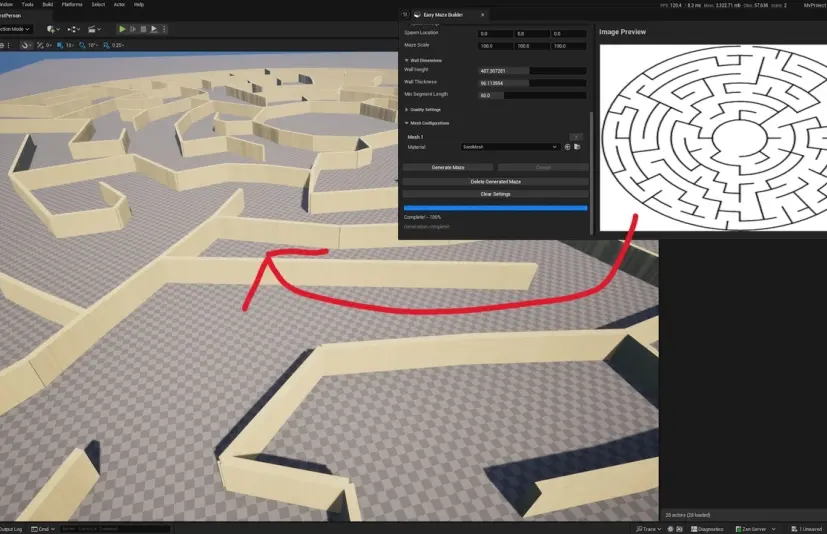Click the Advance single frame button
This screenshot has width=827, height=534.
coord(133,29)
